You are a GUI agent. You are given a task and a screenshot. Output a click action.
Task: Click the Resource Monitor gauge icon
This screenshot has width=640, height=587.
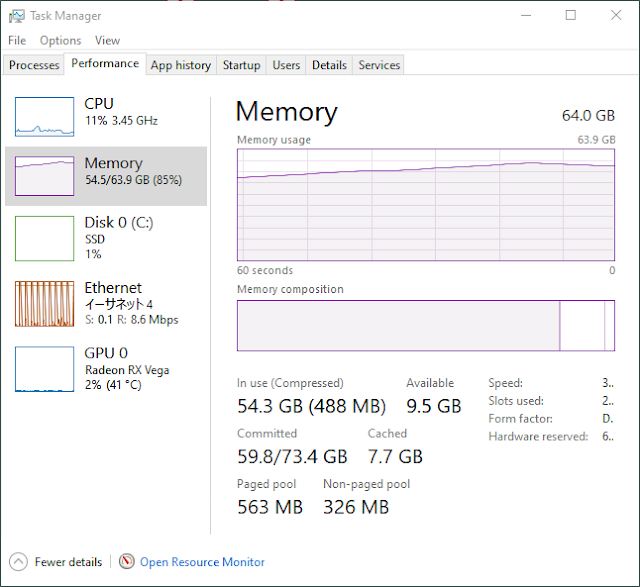(127, 561)
